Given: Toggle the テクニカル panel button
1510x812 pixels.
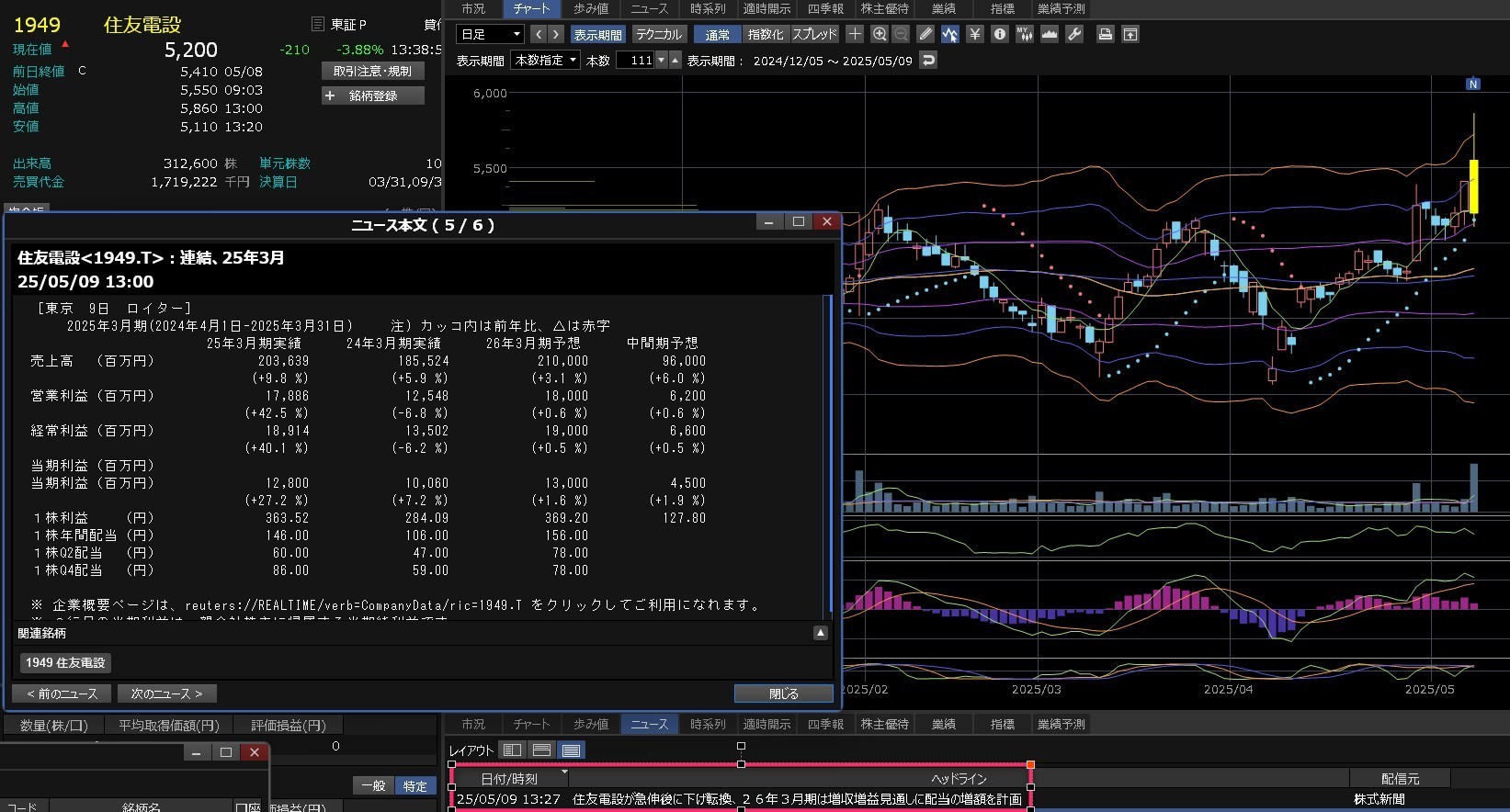Looking at the screenshot, I should (659, 34).
